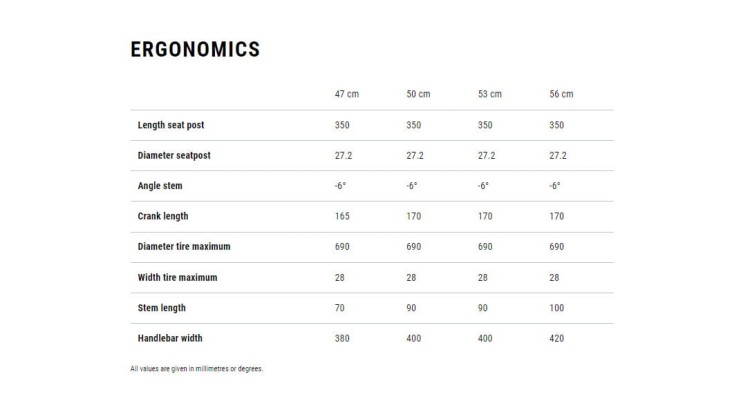Viewport: 750px width, 403px height.
Task: Click the Angle stem row label
Action: 160,185
